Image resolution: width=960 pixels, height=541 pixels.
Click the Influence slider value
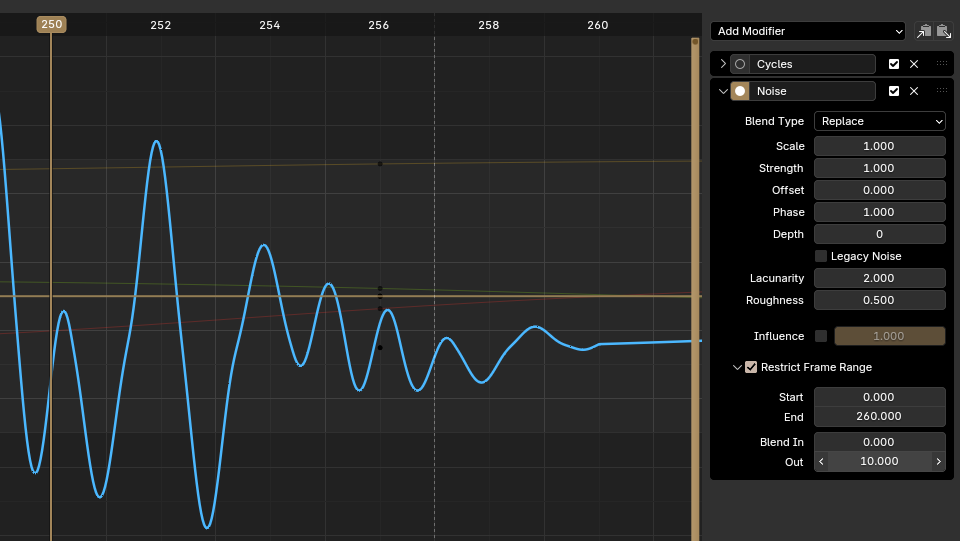click(x=890, y=336)
